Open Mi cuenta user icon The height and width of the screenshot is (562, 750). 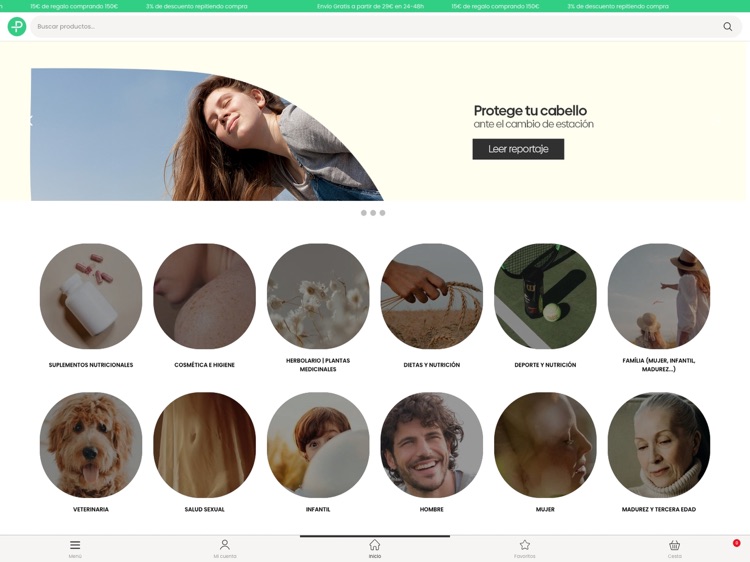pos(225,545)
